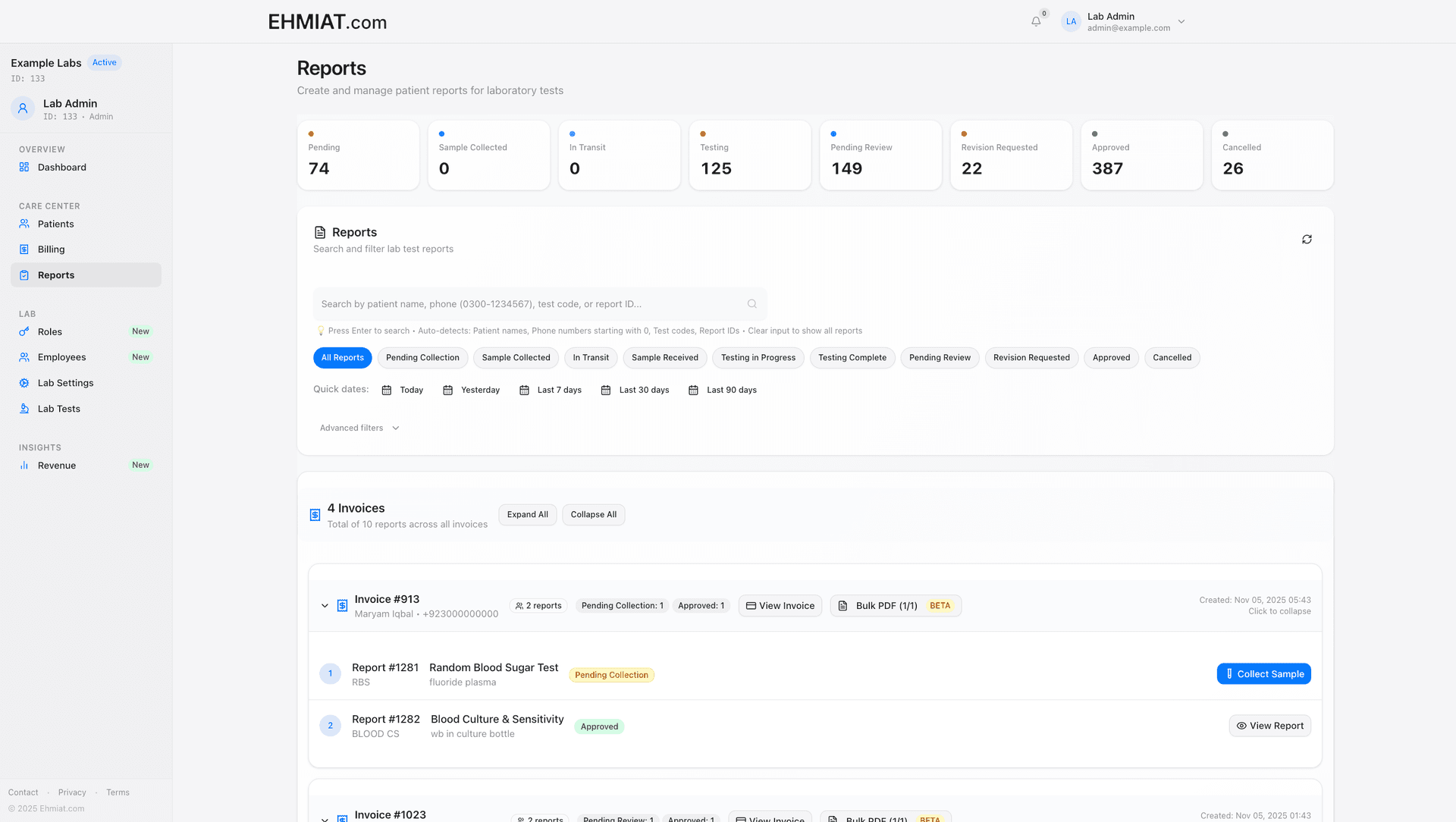Viewport: 1456px width, 822px height.
Task: Filter by Testing Complete
Action: [x=852, y=358]
